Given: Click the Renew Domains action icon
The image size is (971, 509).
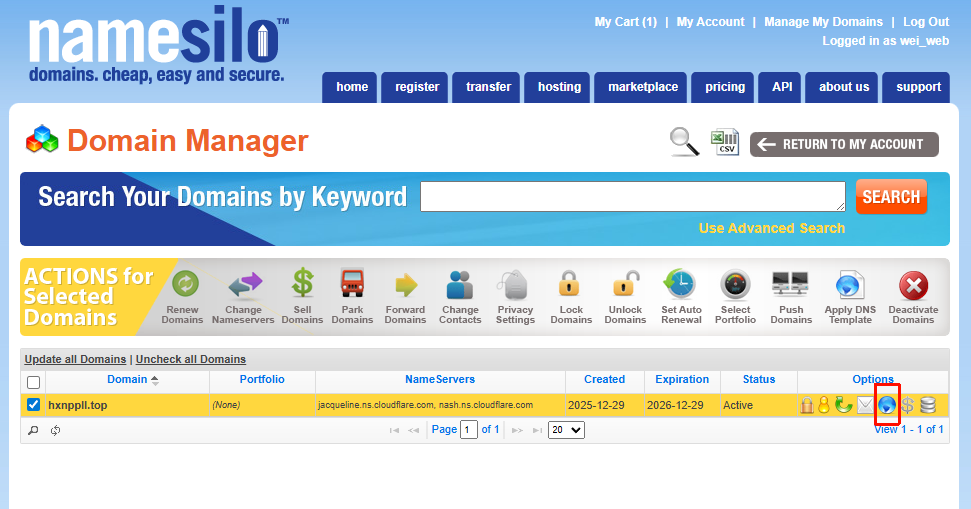Looking at the screenshot, I should tap(185, 284).
